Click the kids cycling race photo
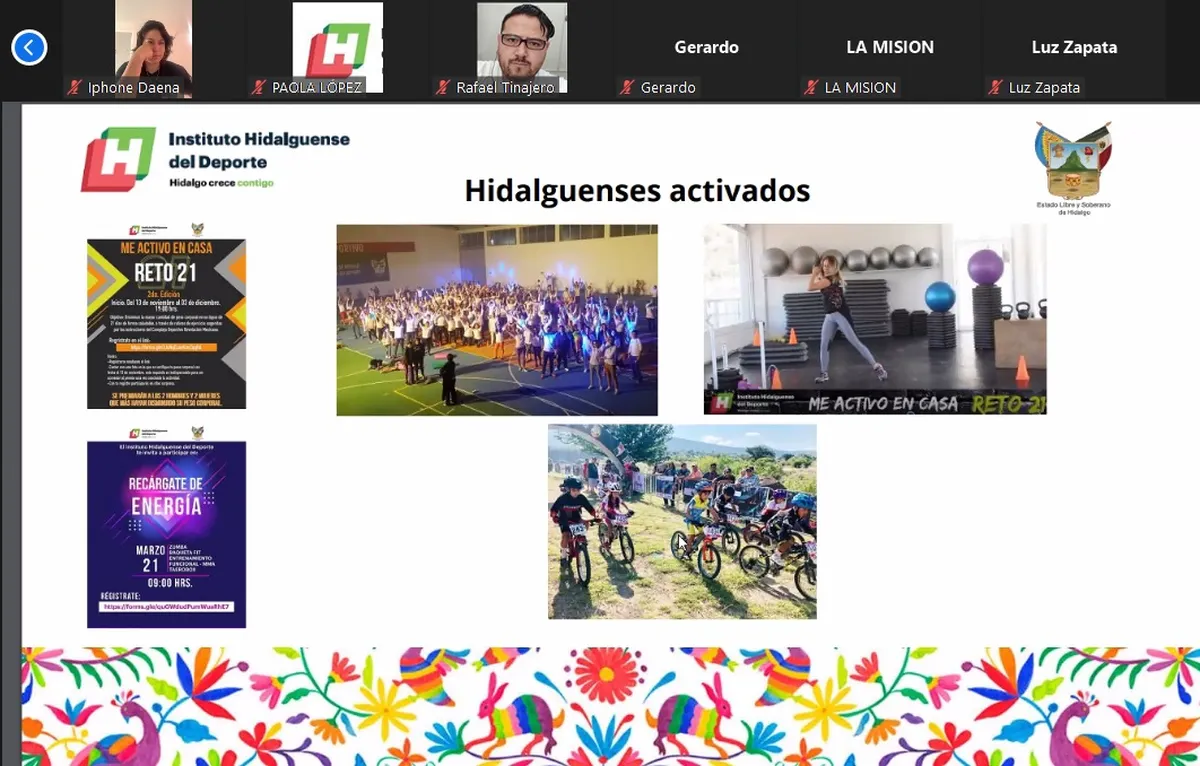This screenshot has height=766, width=1200. (x=682, y=521)
